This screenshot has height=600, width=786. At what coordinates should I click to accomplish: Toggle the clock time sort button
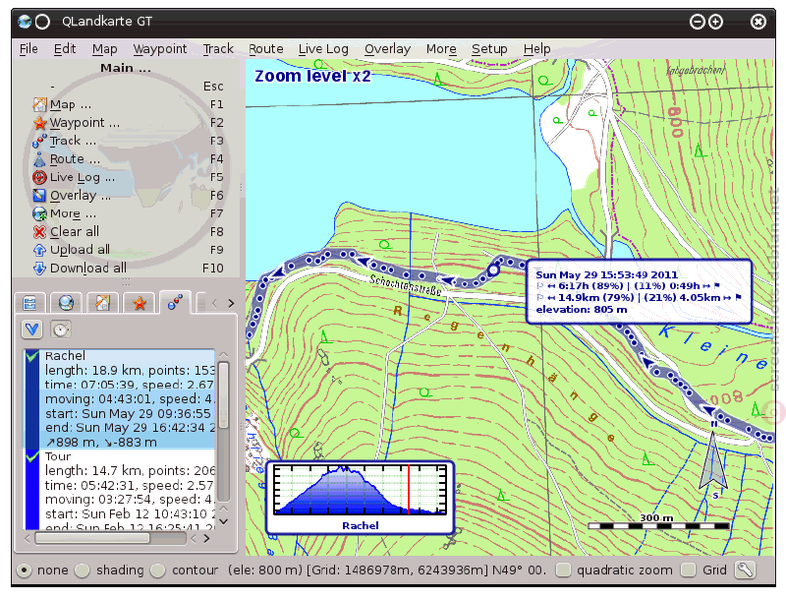[61, 329]
